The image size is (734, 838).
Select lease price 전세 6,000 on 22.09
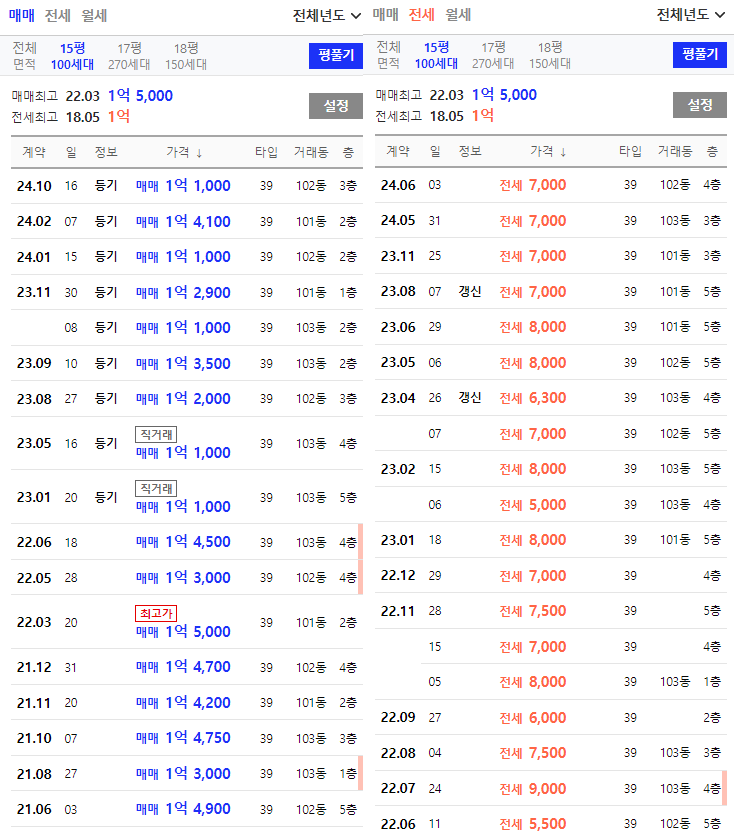coord(532,718)
